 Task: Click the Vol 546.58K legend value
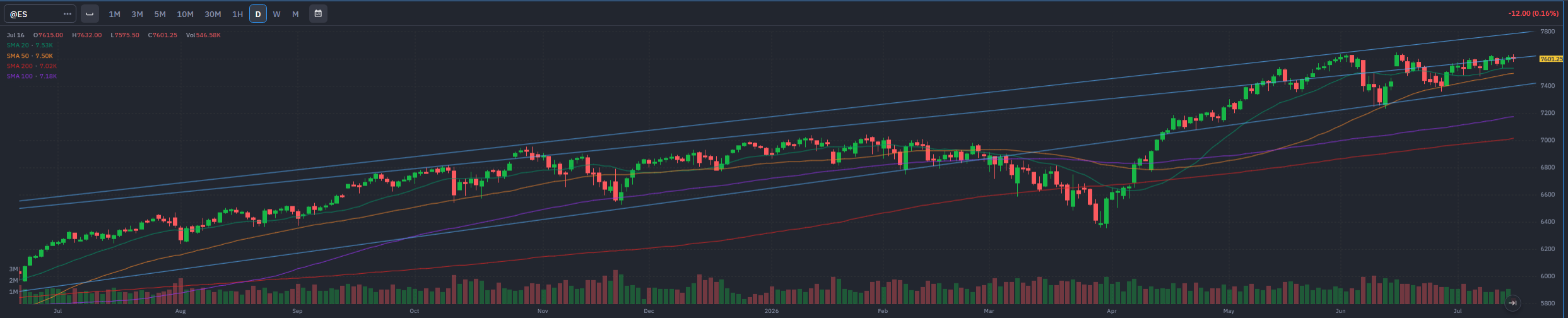203,35
